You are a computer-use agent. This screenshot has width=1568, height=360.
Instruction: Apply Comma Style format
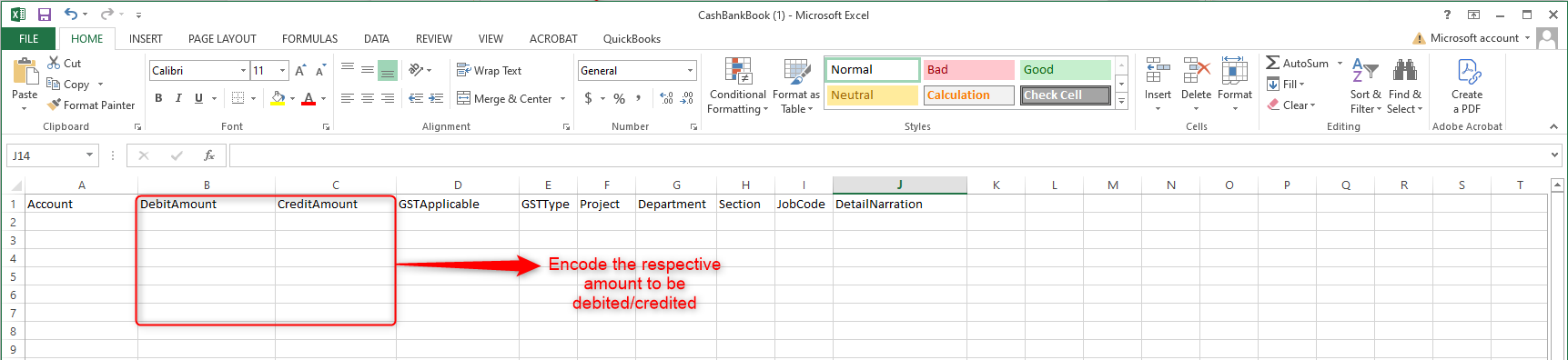point(639,98)
